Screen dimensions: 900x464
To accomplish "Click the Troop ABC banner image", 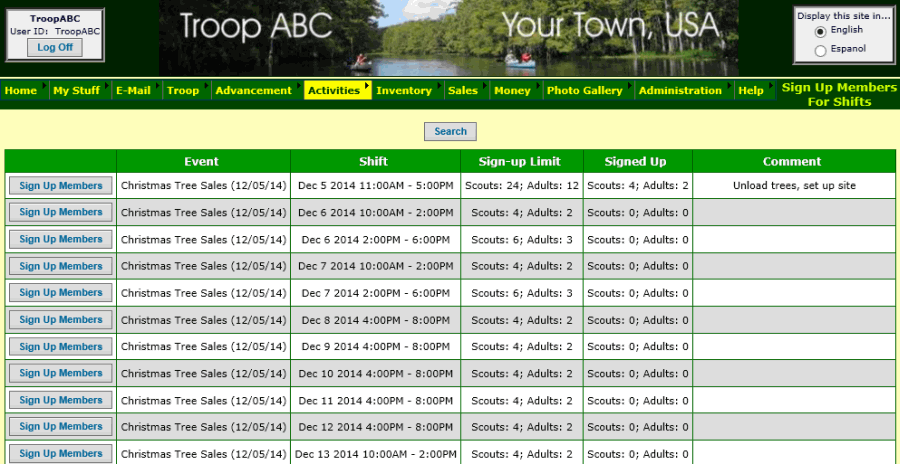I will [449, 38].
